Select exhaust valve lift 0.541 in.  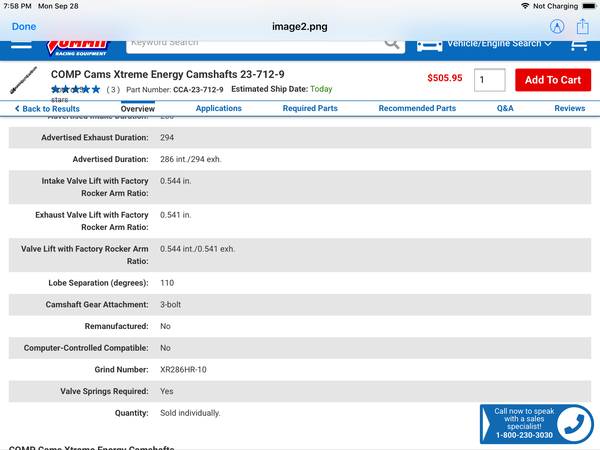point(175,215)
